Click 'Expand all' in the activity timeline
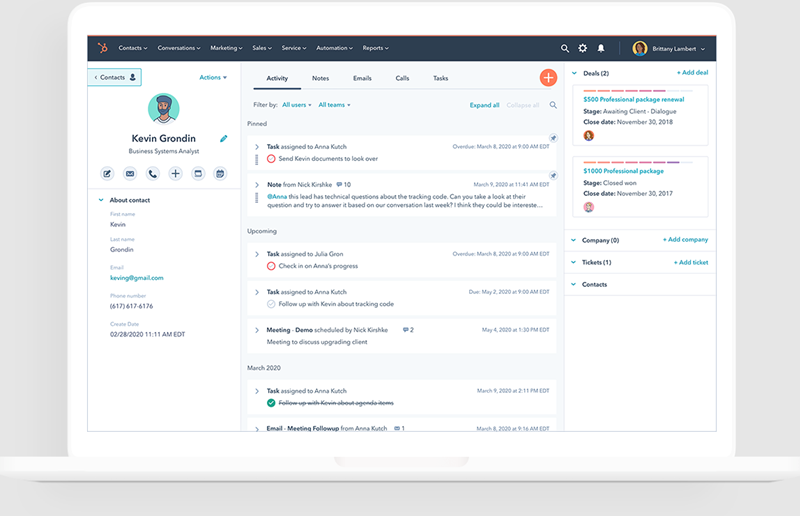This screenshot has height=516, width=800. pos(484,105)
